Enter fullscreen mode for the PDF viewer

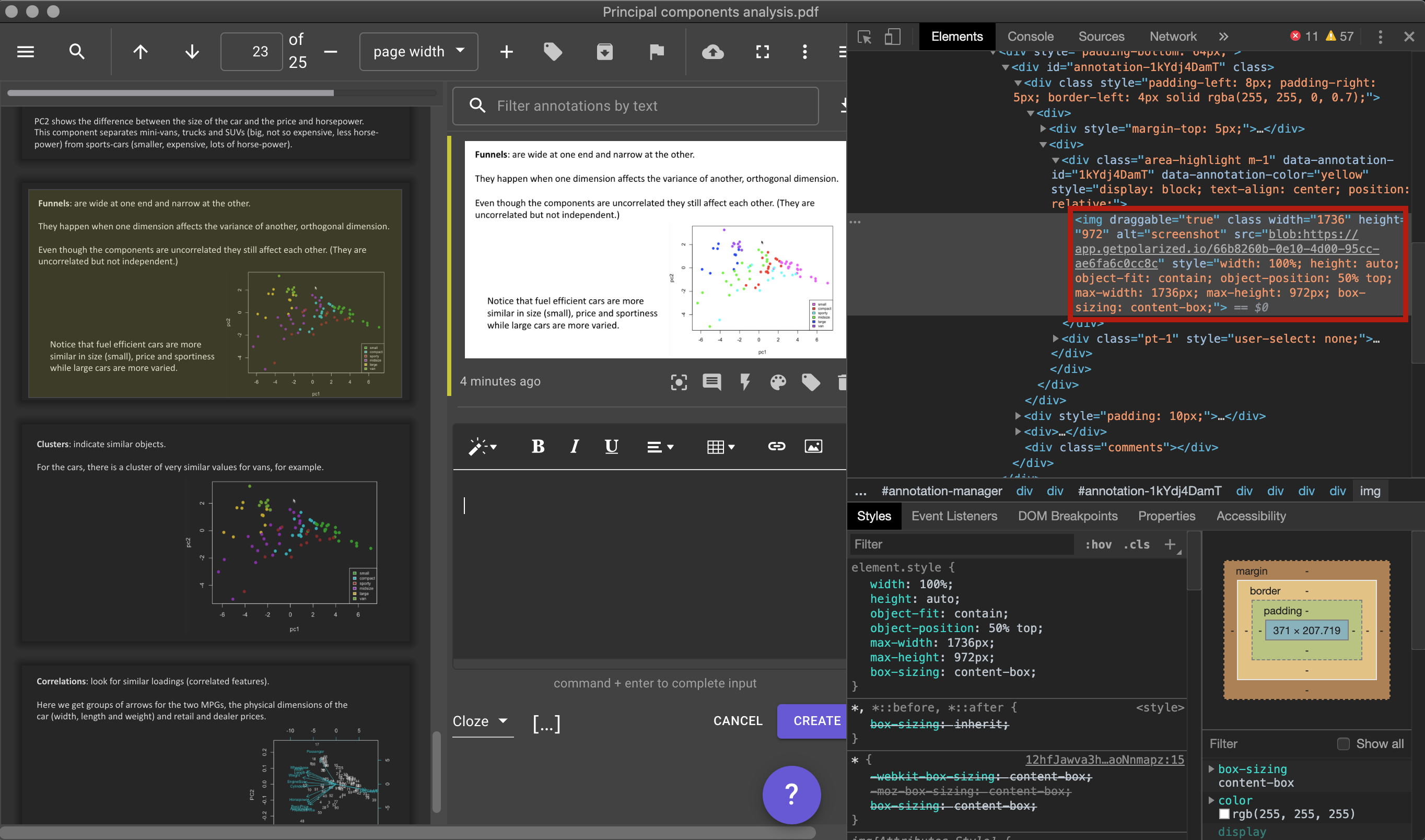click(762, 52)
